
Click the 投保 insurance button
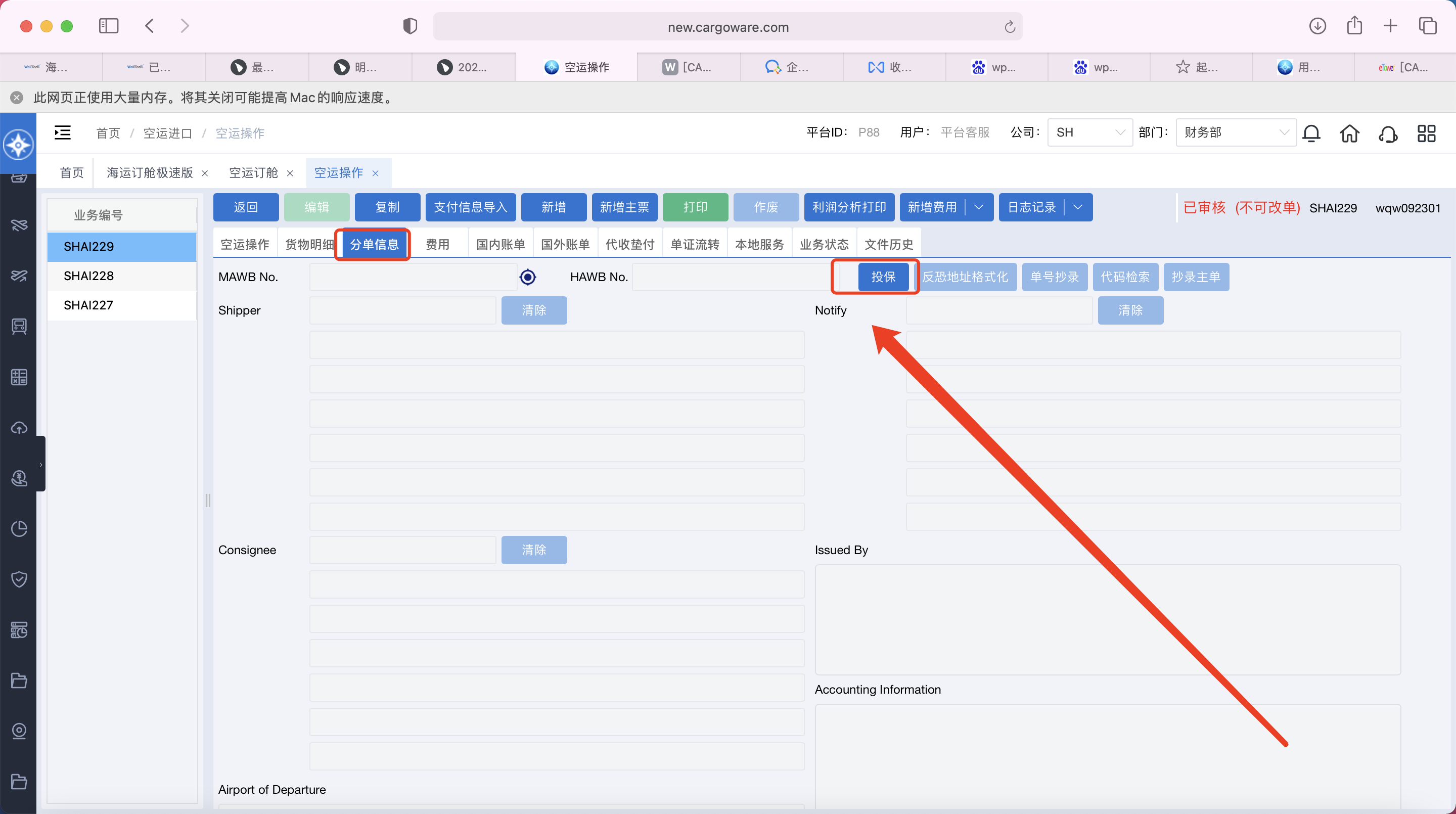pos(883,277)
